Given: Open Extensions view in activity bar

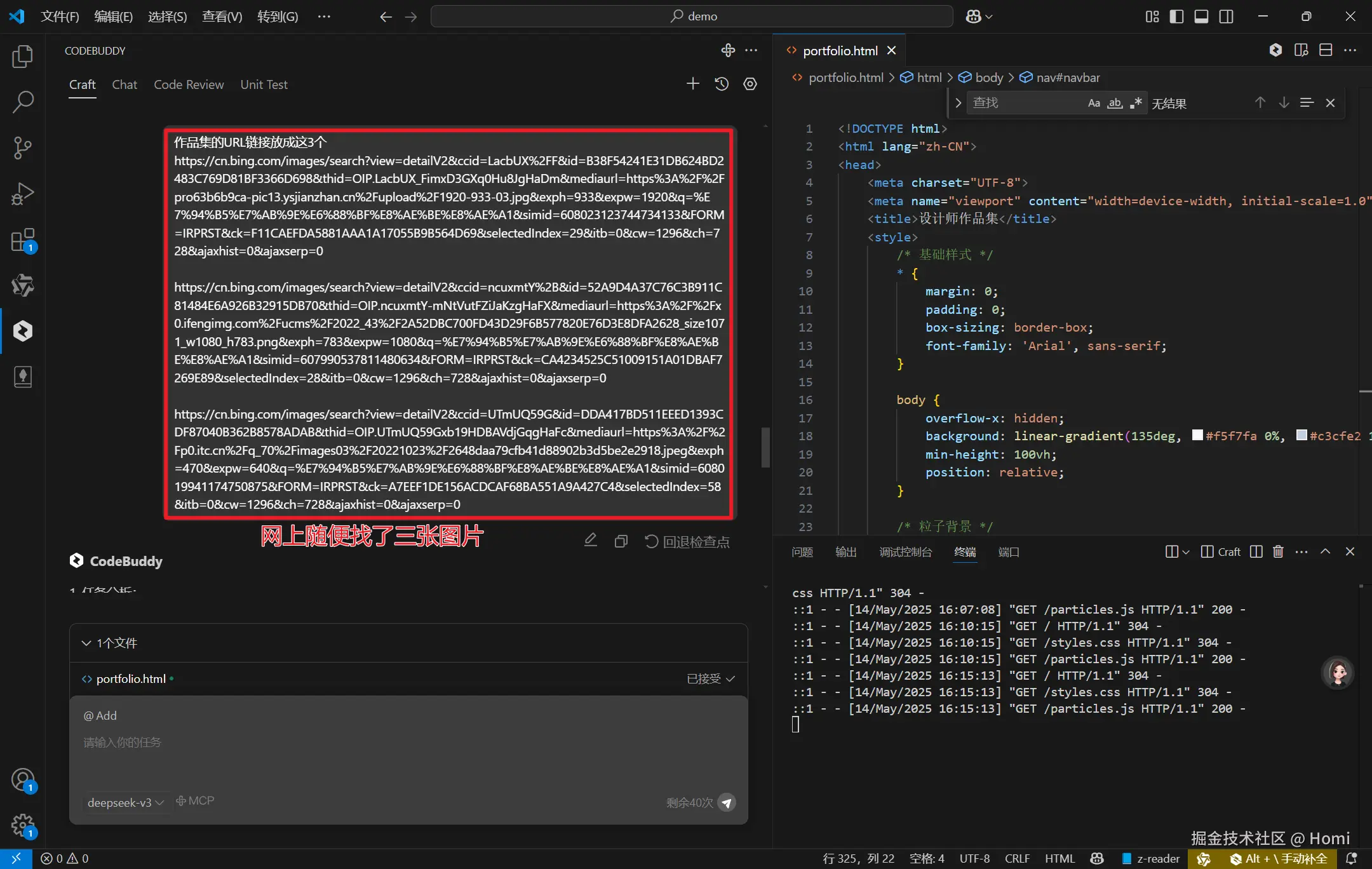Looking at the screenshot, I should click(23, 241).
